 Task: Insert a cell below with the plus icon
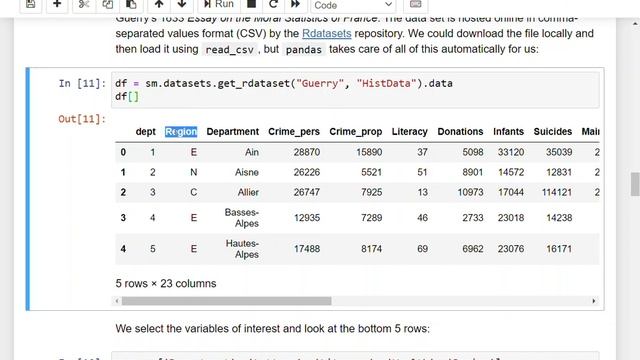point(57,4)
